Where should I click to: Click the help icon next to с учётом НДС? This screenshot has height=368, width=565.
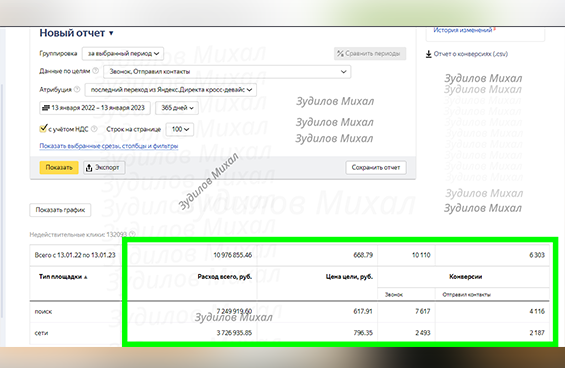[x=94, y=129]
